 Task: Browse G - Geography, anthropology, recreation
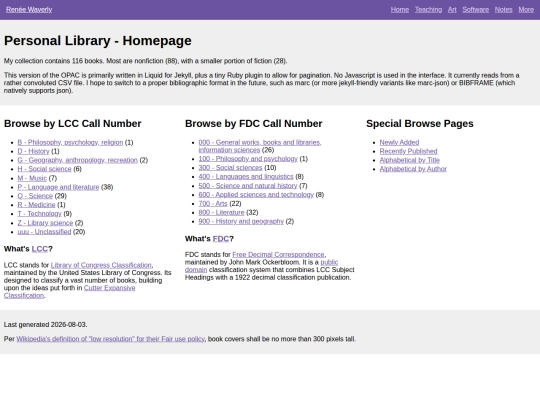[77, 160]
